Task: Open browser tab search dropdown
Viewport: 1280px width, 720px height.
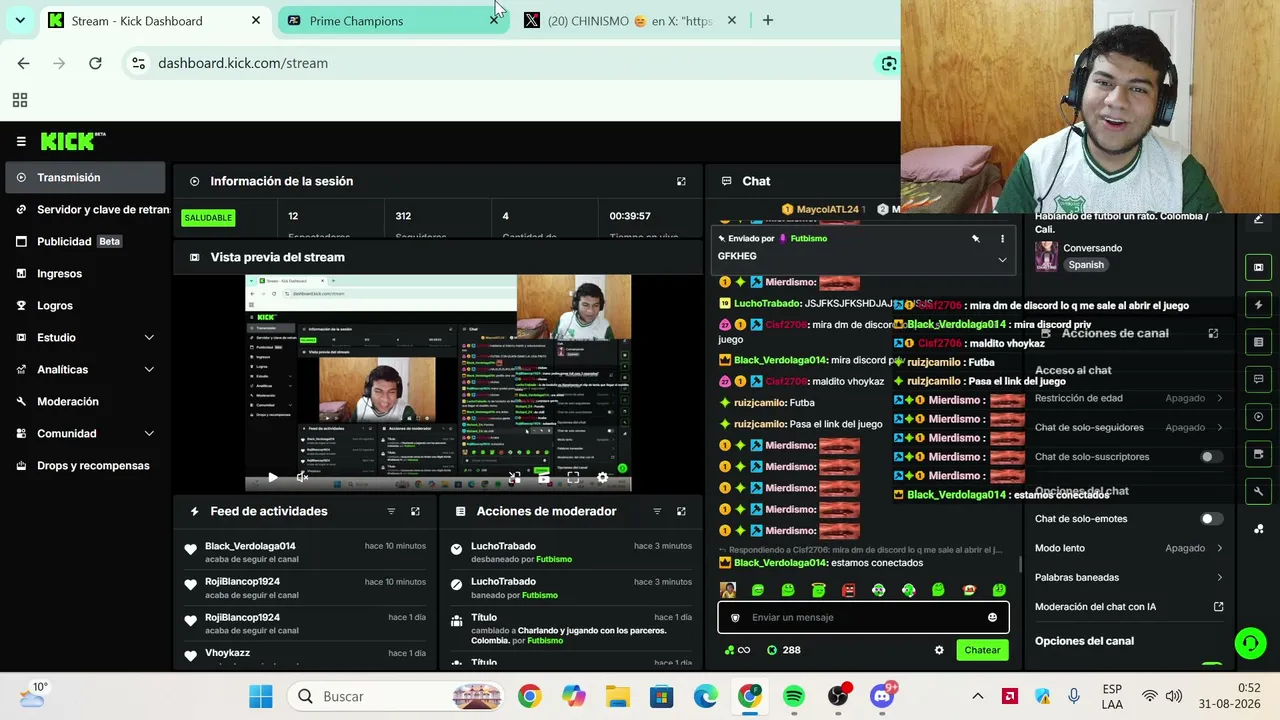Action: pos(20,20)
